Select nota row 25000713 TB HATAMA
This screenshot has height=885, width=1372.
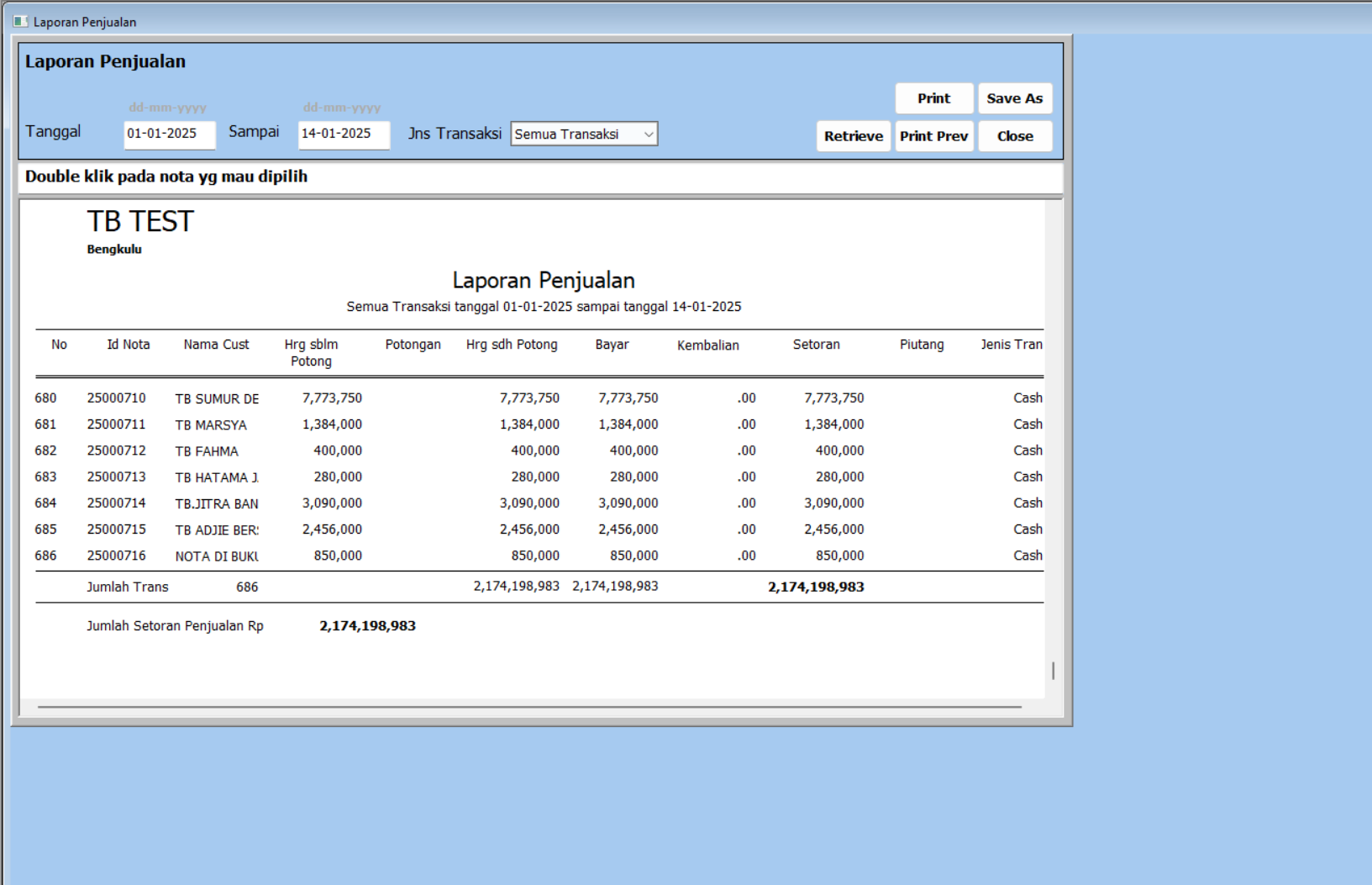point(216,477)
